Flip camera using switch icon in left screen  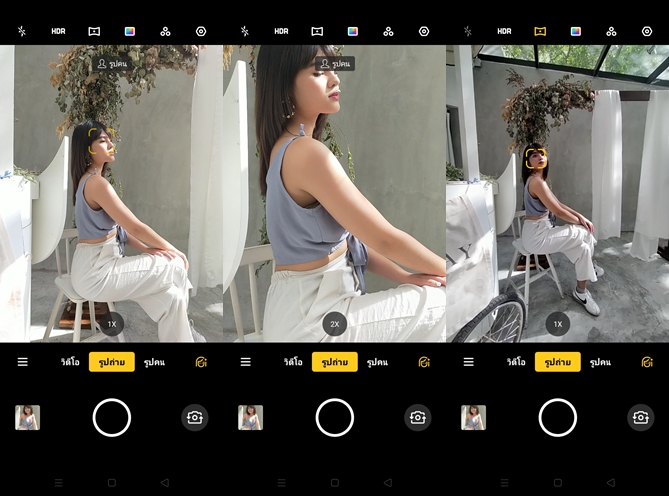pos(195,417)
